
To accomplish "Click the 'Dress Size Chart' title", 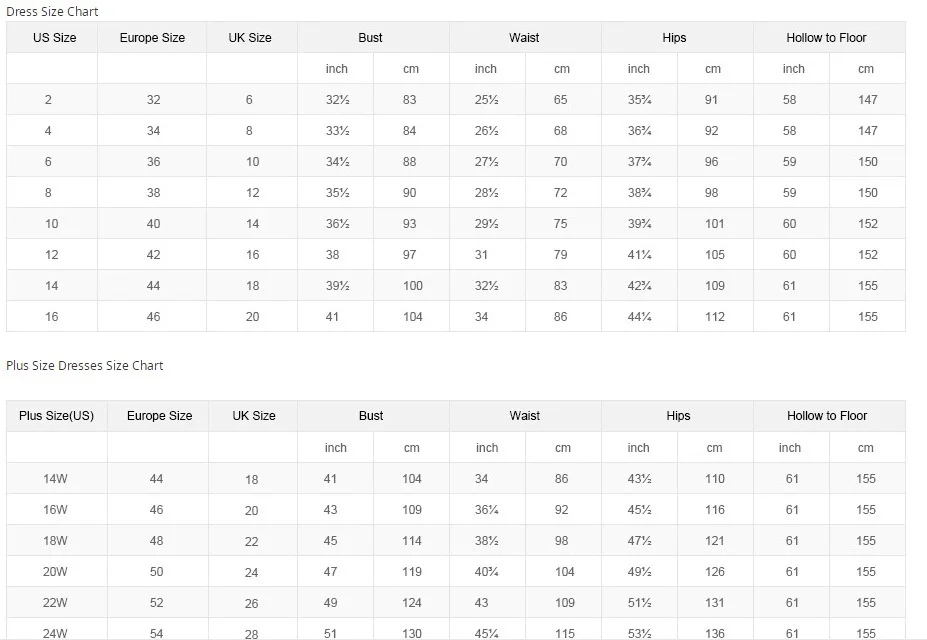I will coord(52,11).
